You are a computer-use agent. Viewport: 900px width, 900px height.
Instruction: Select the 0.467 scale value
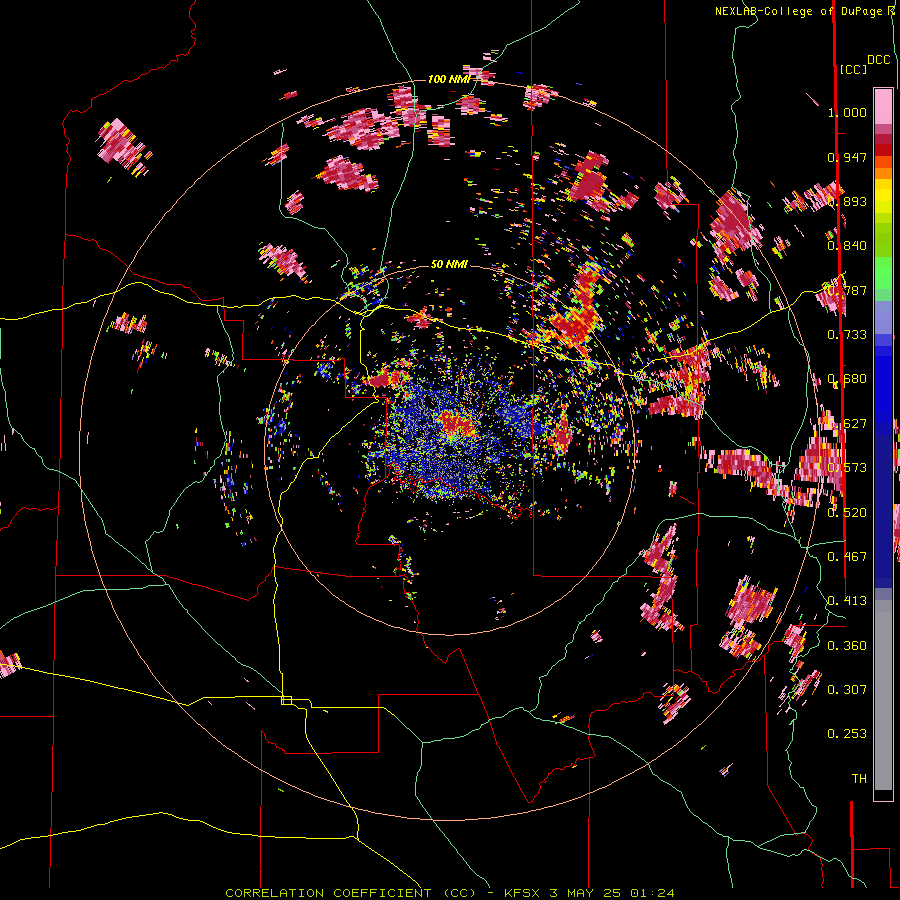[847, 557]
